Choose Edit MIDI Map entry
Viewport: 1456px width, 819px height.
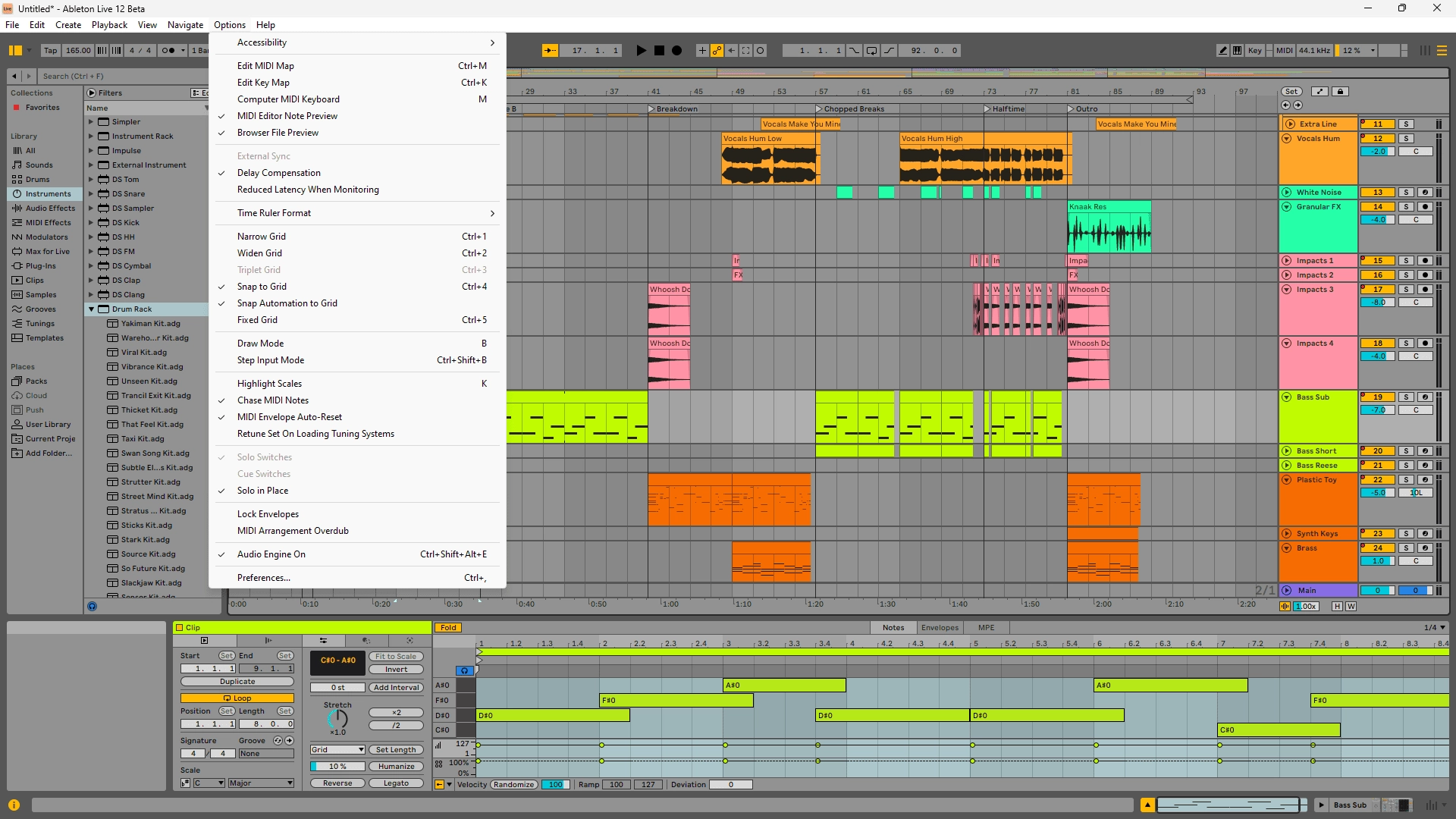357,66
